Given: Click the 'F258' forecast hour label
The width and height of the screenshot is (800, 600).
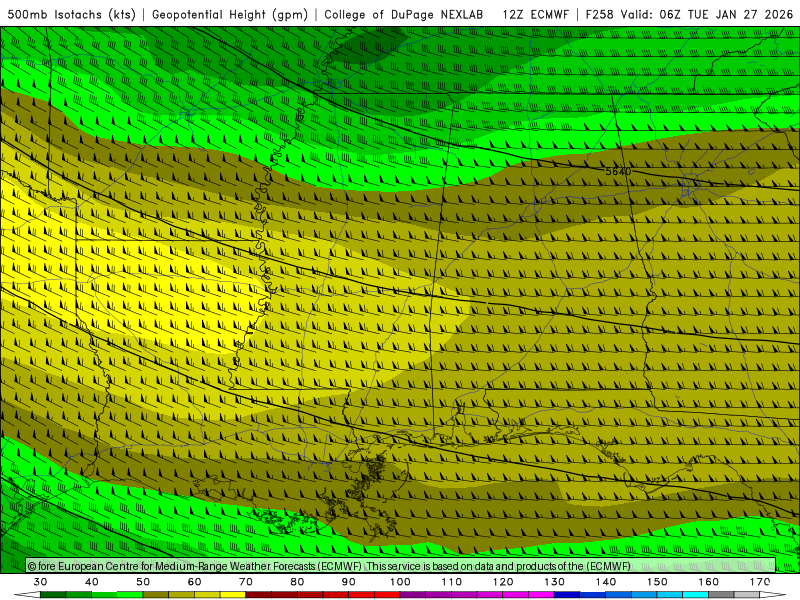Looking at the screenshot, I should coord(599,14).
